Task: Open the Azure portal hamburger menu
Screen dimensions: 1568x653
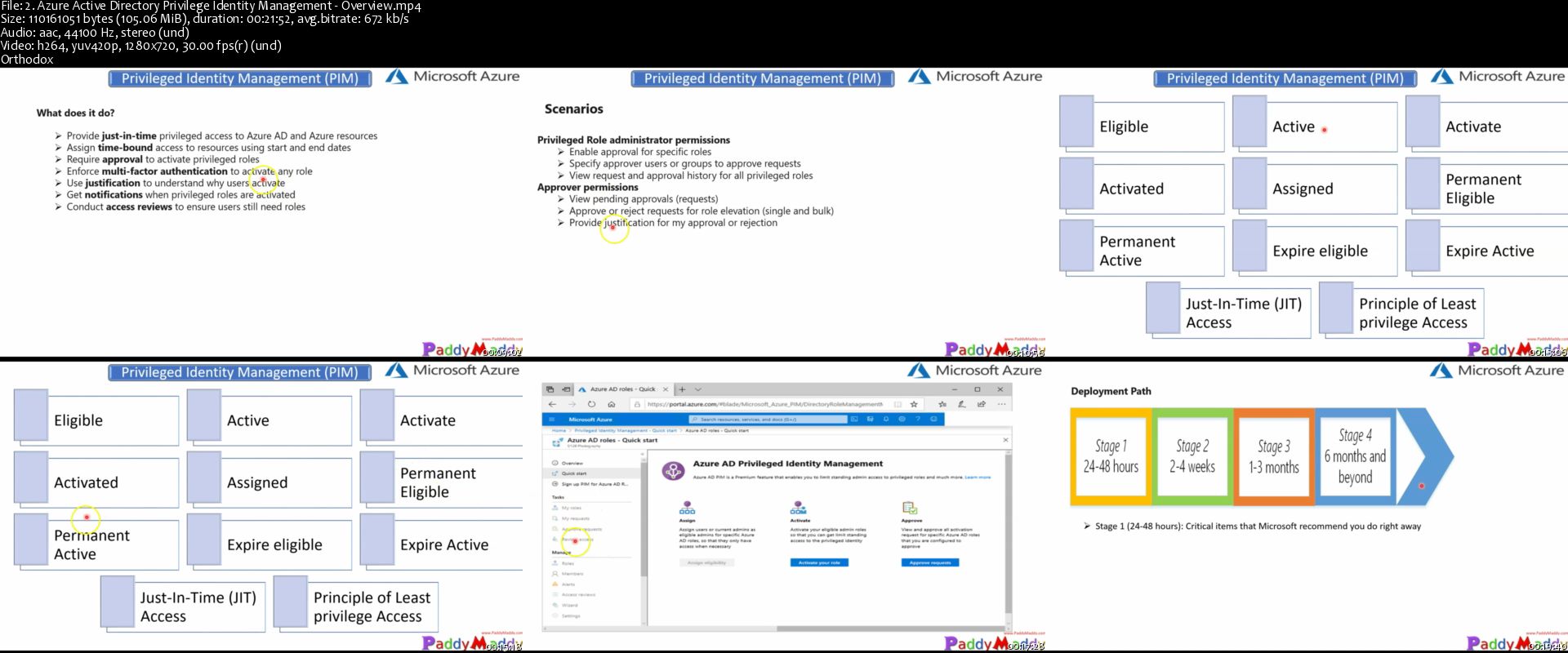Action: pyautogui.click(x=551, y=420)
